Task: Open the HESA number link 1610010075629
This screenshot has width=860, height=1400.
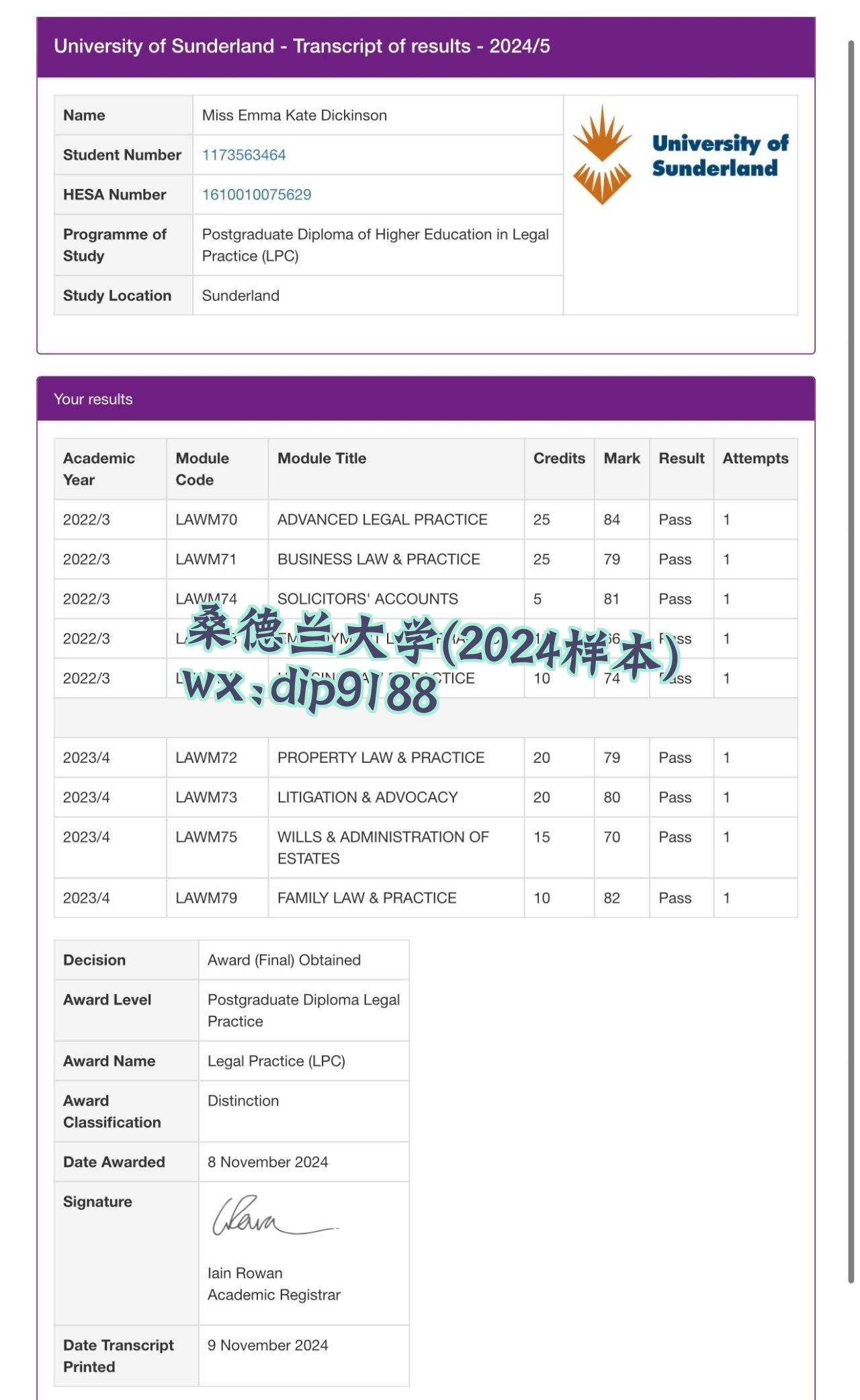Action: click(257, 195)
